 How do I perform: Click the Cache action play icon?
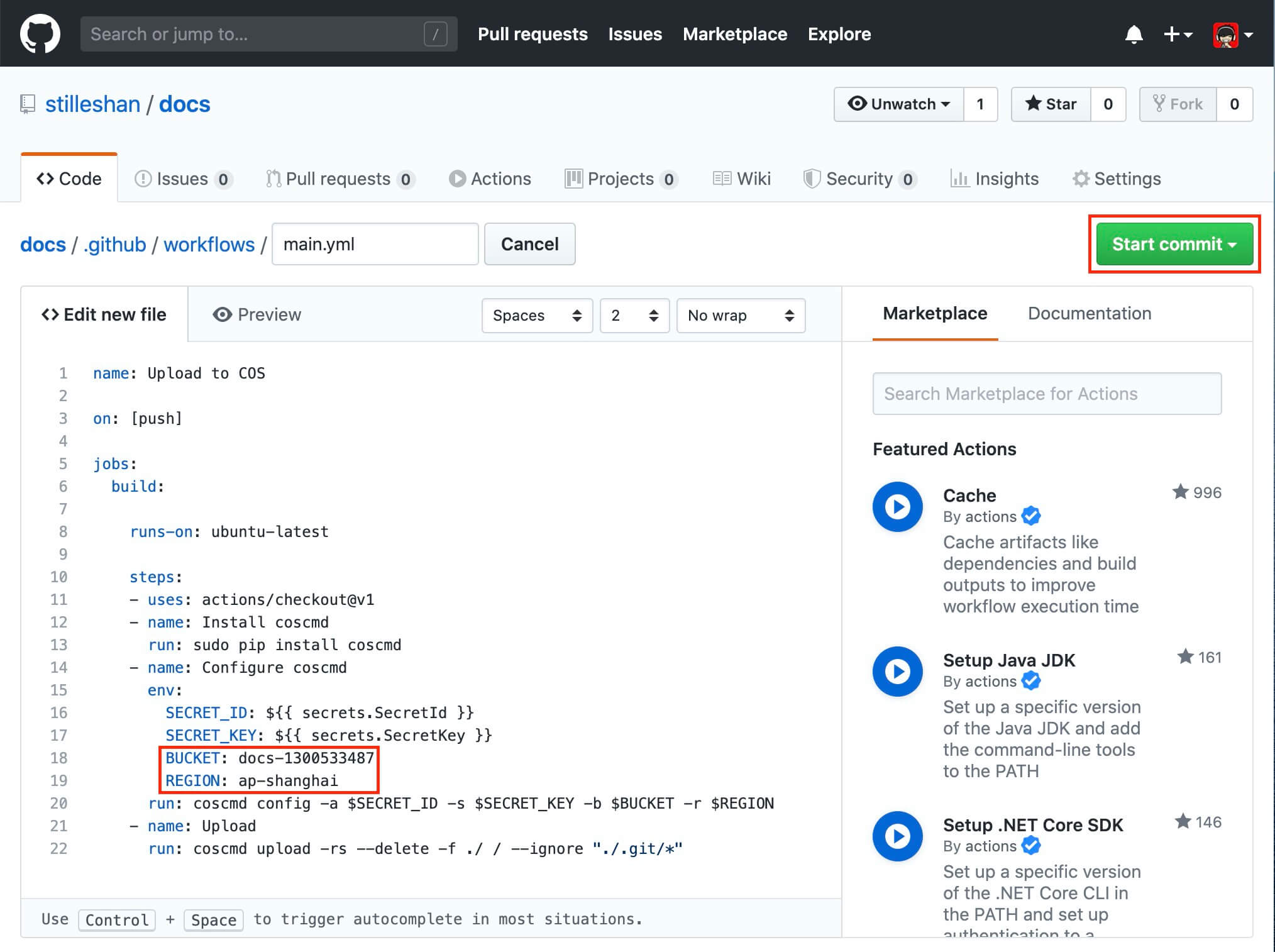tap(897, 507)
